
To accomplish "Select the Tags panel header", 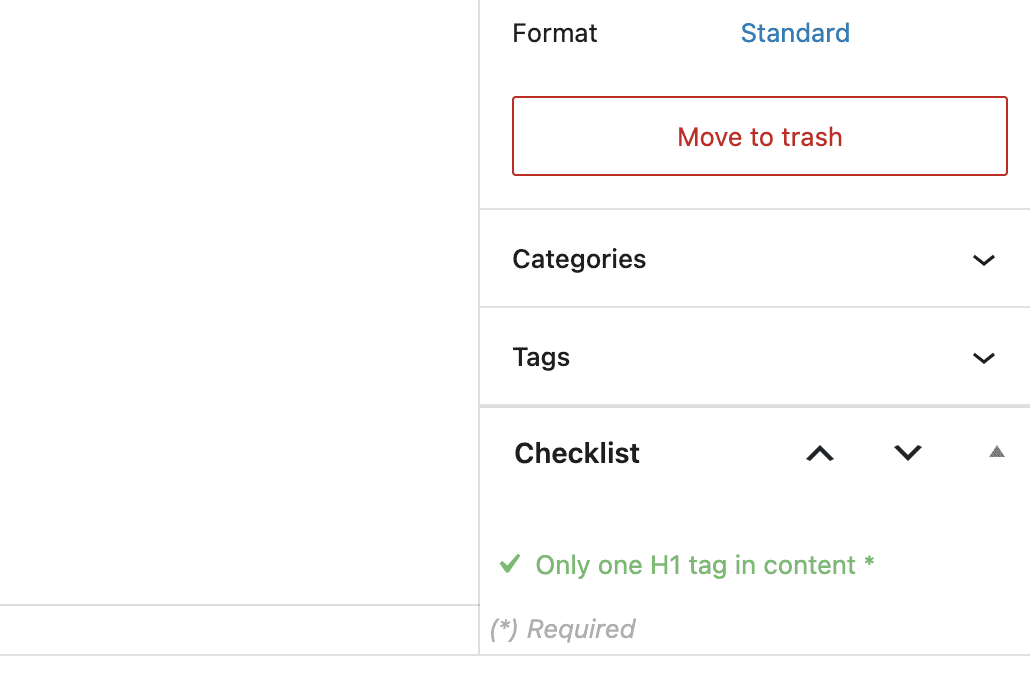I will [541, 357].
